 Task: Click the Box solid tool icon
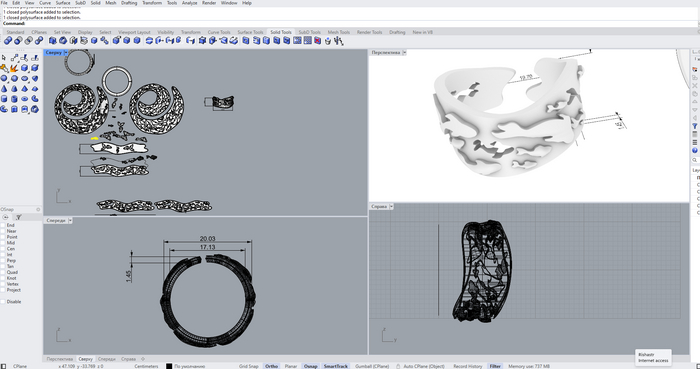click(25, 68)
